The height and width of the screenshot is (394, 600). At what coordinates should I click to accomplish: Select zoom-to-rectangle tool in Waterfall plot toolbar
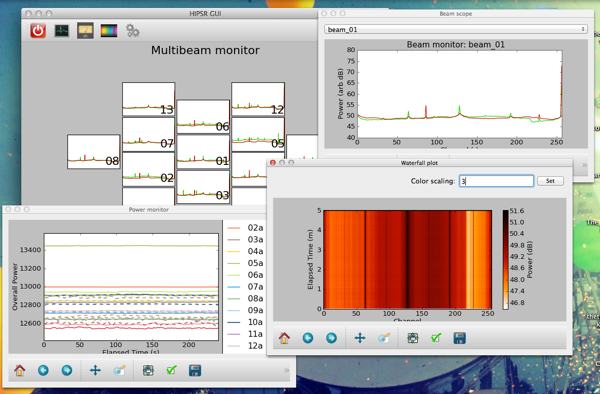click(x=384, y=338)
